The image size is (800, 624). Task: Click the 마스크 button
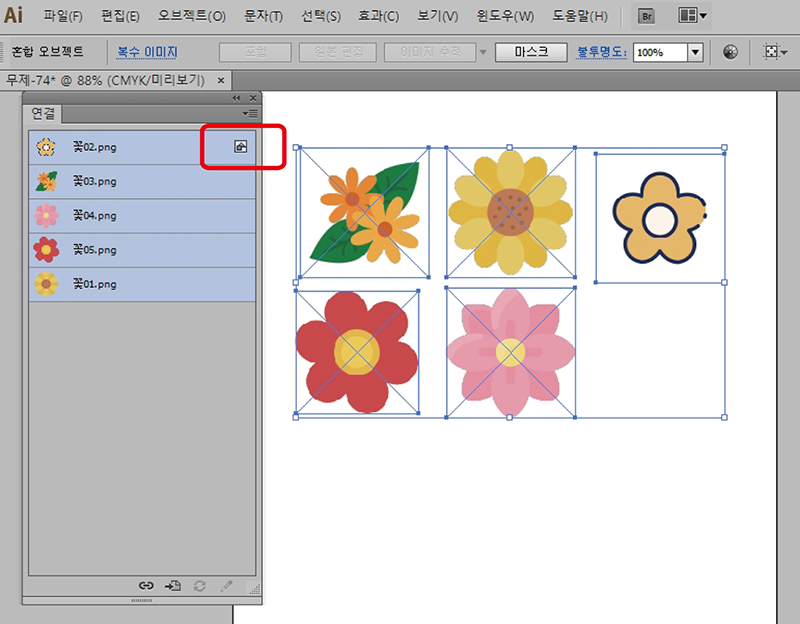click(x=531, y=52)
